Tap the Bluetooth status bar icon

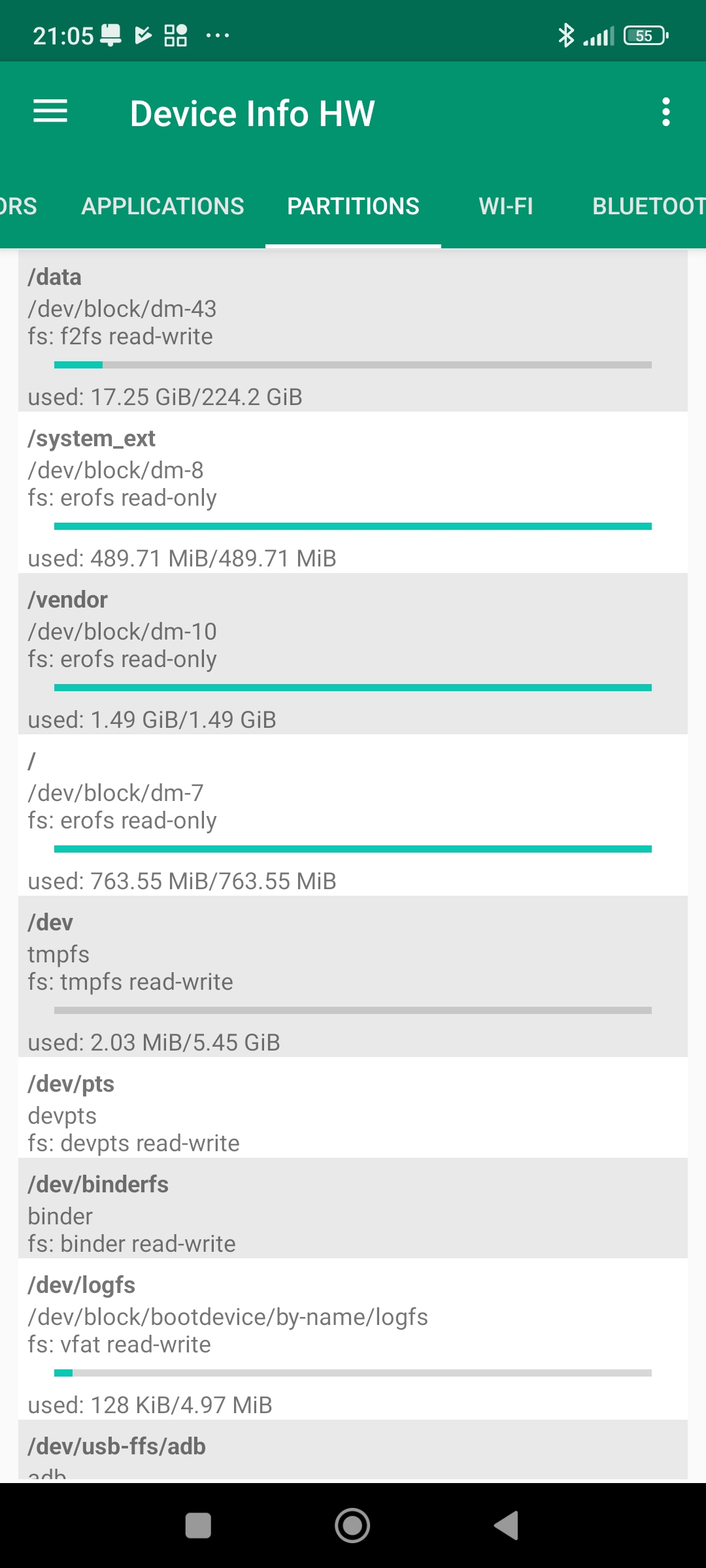tap(565, 35)
